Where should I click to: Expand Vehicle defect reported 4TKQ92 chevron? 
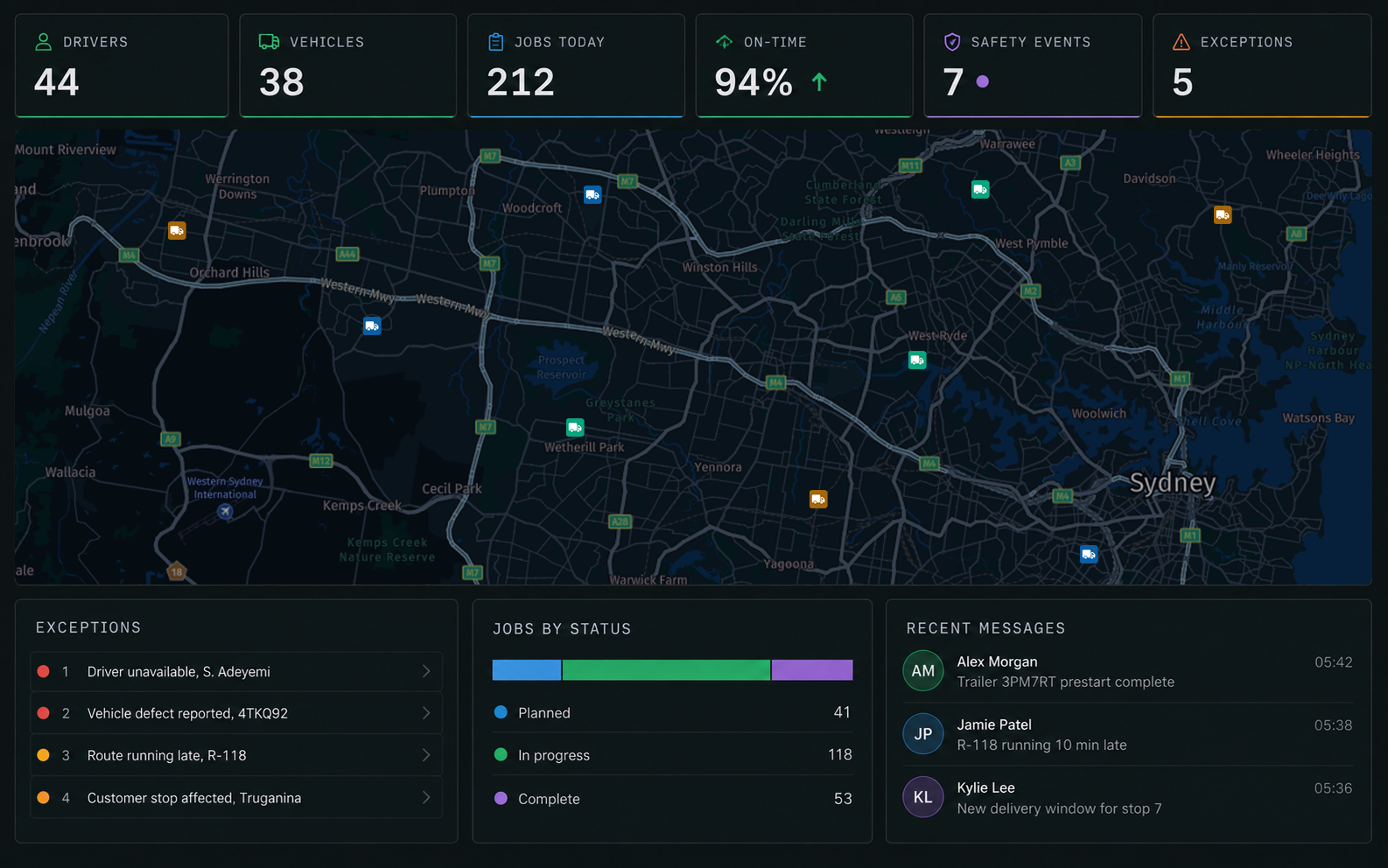pyautogui.click(x=426, y=713)
